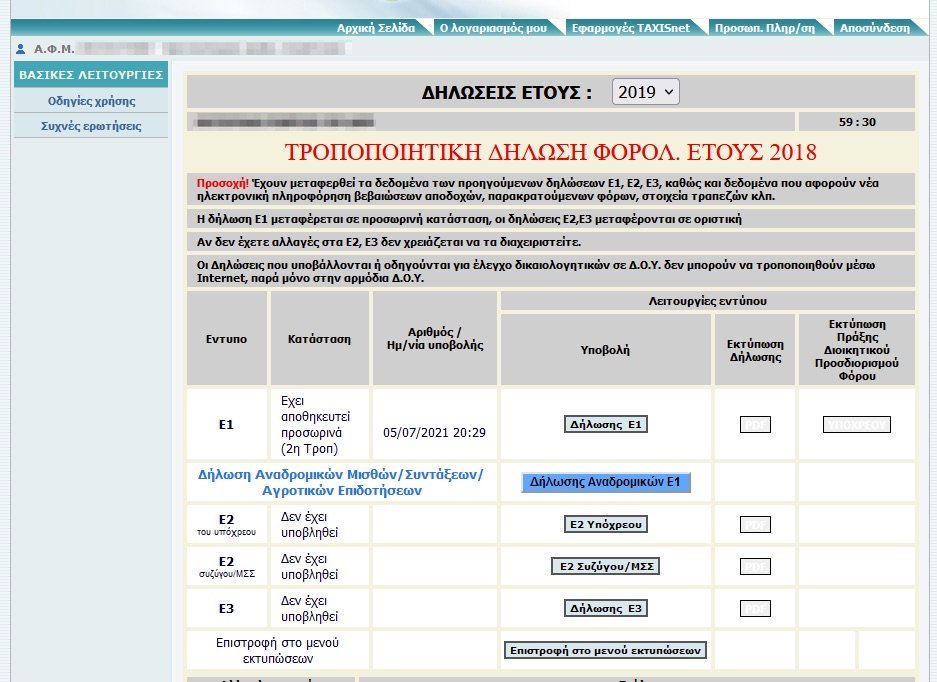
Task: Click the Υποβολή column header
Action: coord(605,350)
